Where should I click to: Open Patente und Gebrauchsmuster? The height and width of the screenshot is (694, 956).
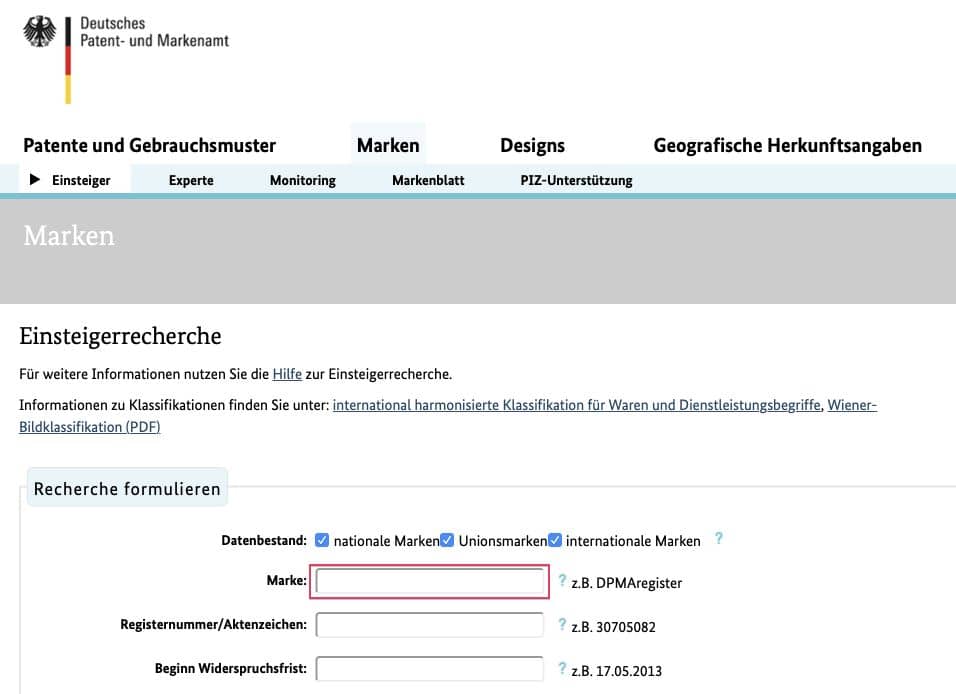click(x=150, y=145)
